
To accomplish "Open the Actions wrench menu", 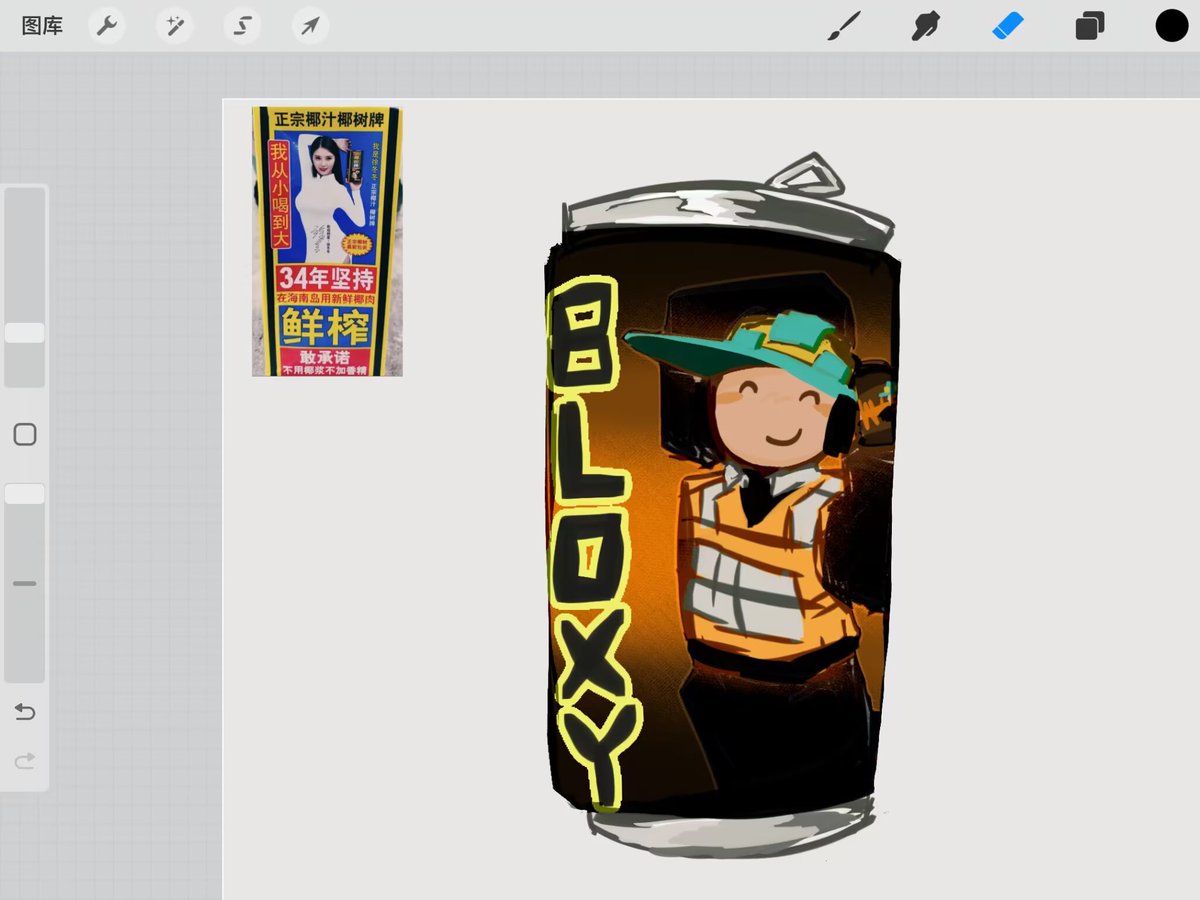I will (x=106, y=26).
